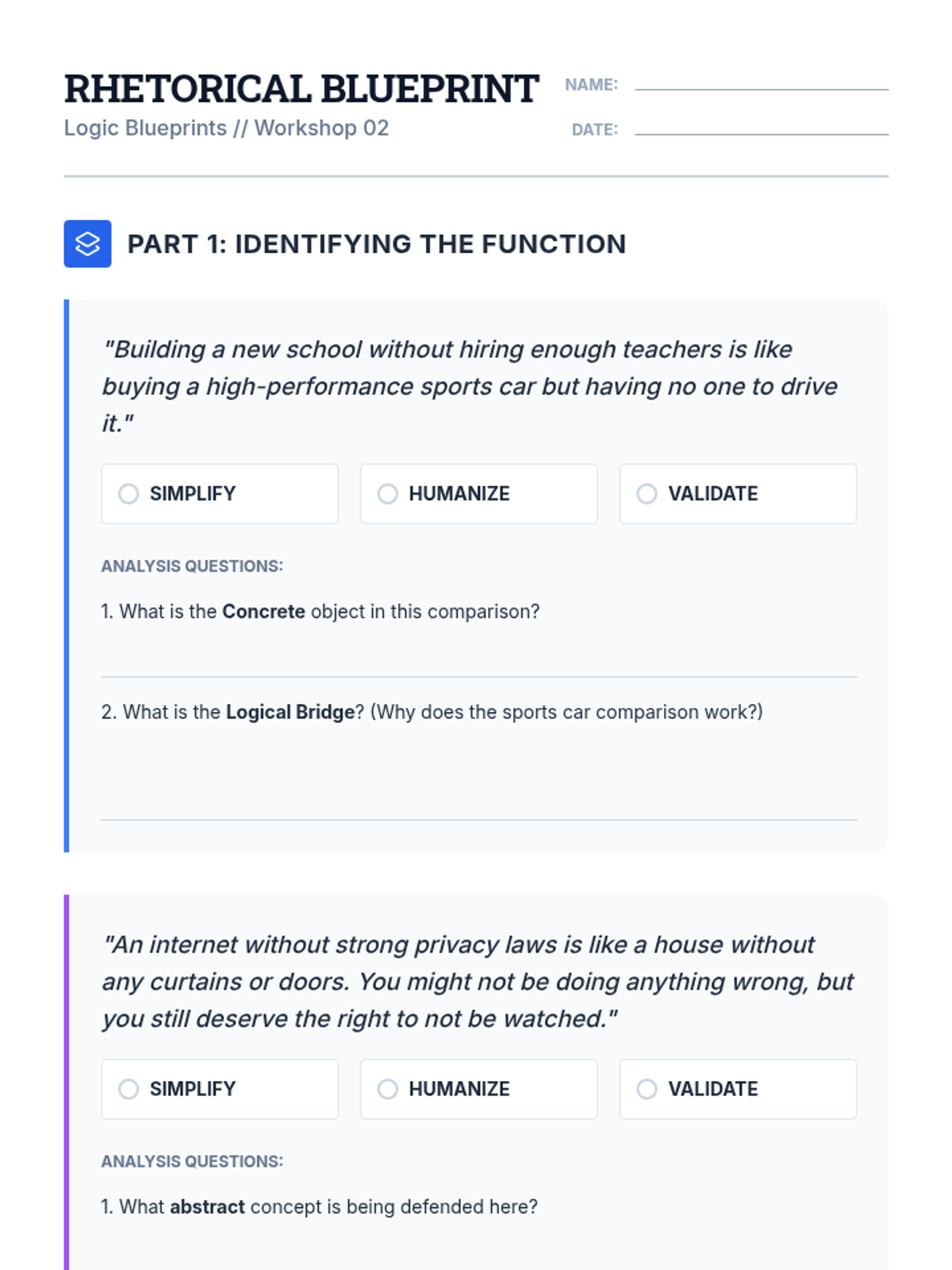Screen dimensions: 952x1270
Task: Click the bold Logical Bridge phrase
Action: 290,712
